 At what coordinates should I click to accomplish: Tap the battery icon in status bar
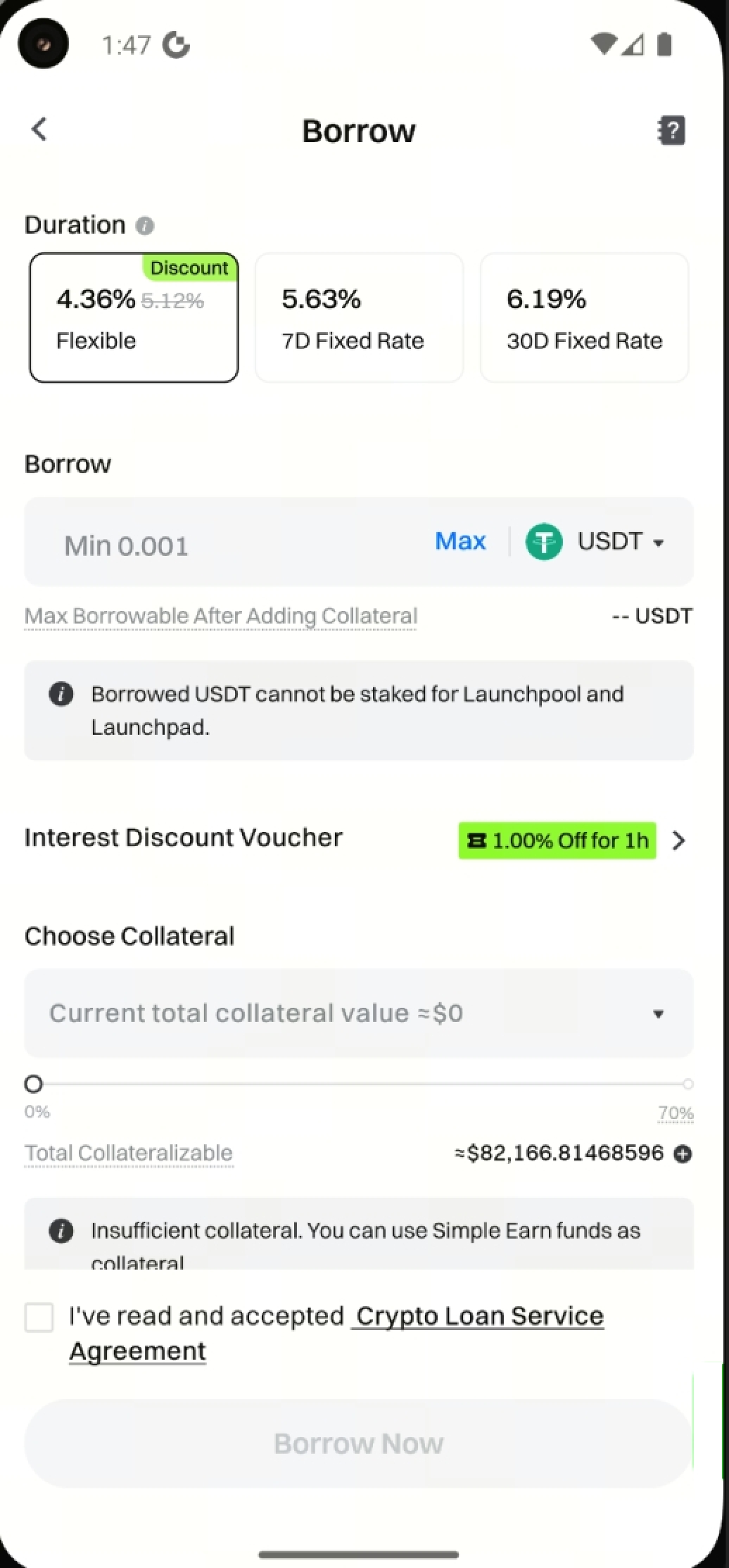(664, 45)
